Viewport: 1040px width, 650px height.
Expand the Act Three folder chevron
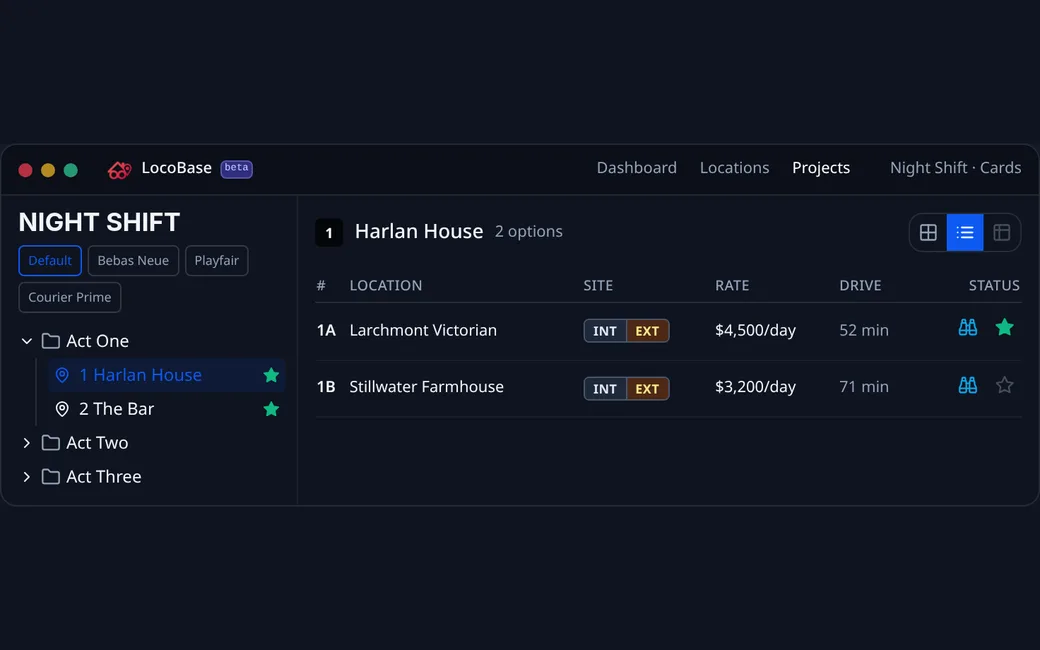click(27, 476)
